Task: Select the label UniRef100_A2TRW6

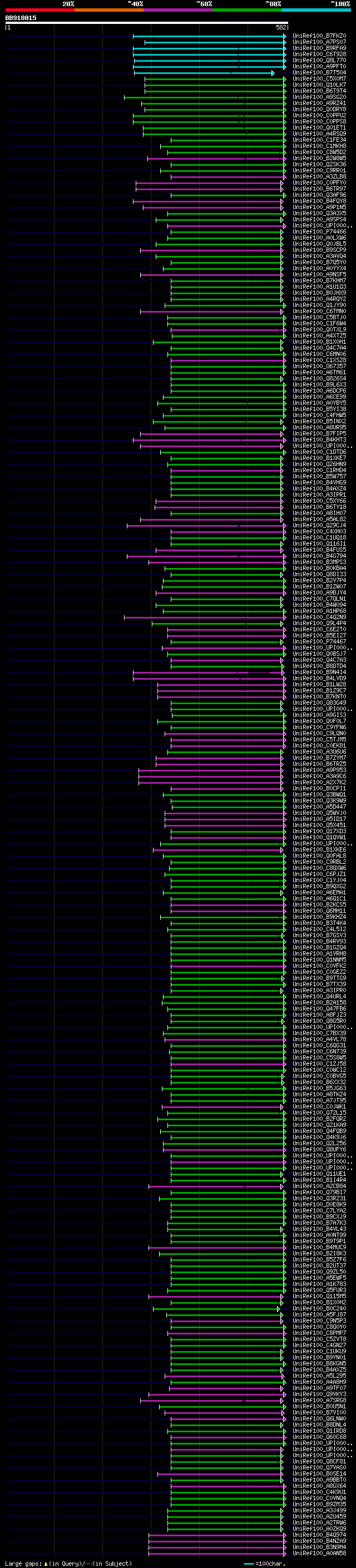Action: (319, 1522)
